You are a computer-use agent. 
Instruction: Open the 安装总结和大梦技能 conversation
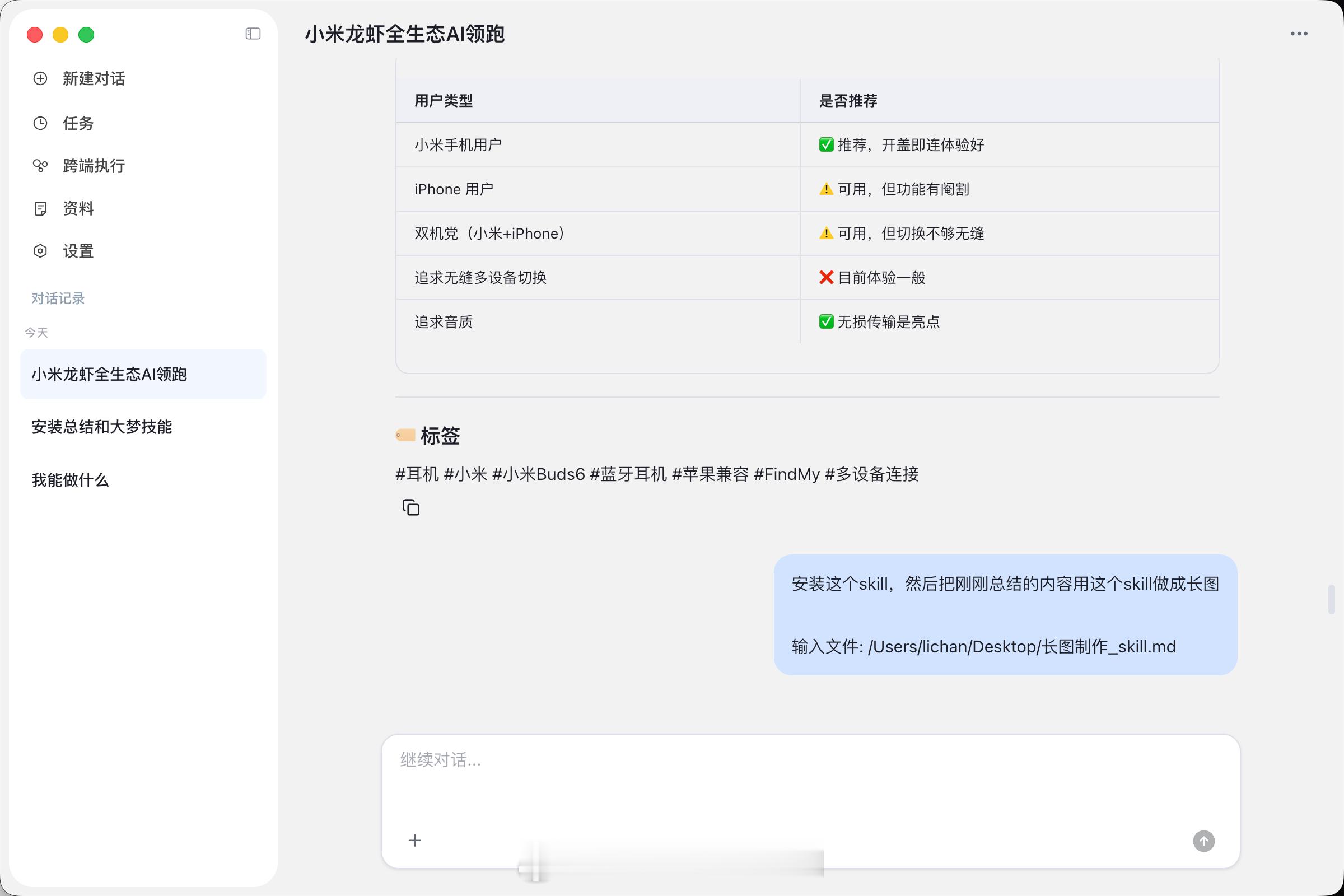pyautogui.click(x=102, y=427)
